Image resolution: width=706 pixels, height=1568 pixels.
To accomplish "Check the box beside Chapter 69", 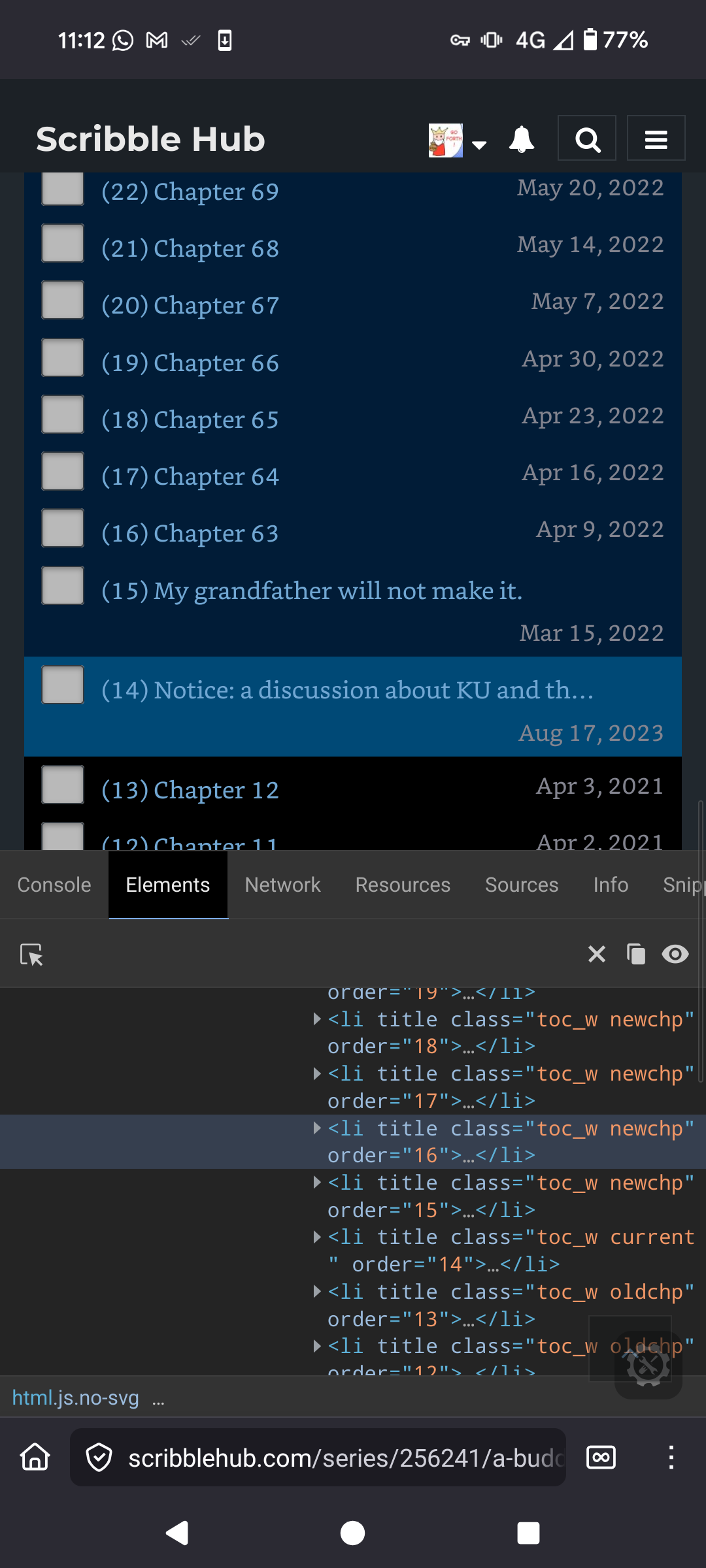I will point(63,189).
